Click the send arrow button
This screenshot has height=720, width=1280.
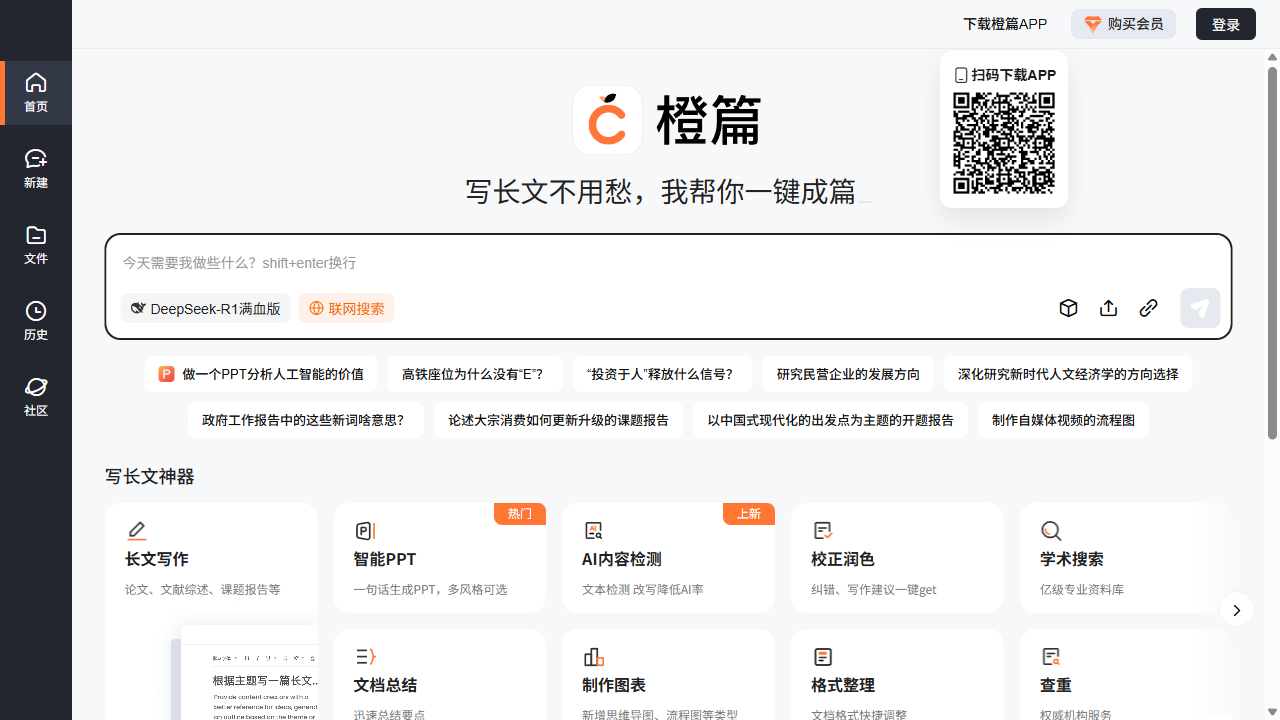coord(1200,308)
